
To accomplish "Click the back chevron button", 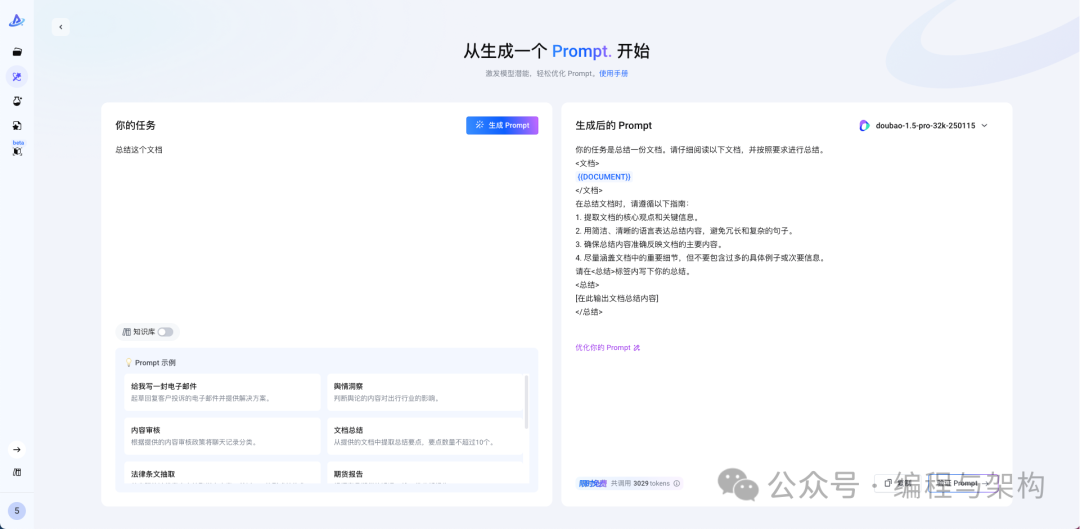I will (61, 27).
